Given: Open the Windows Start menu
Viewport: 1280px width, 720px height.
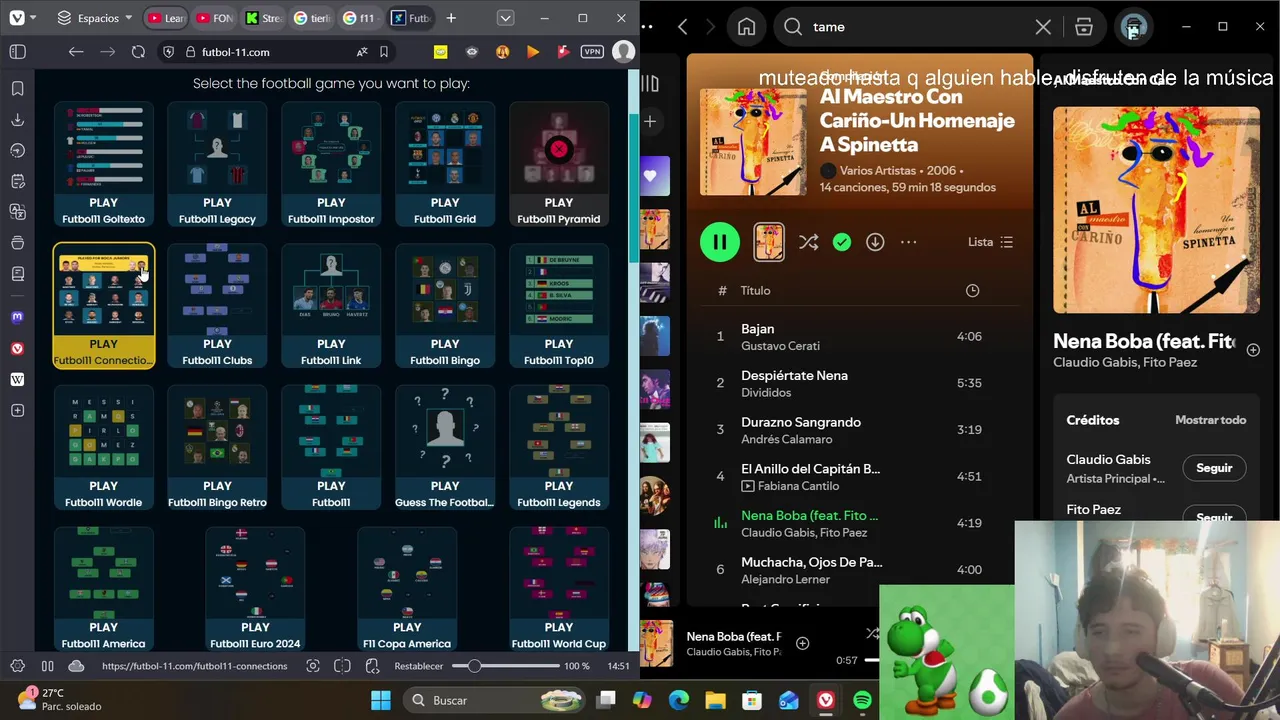Looking at the screenshot, I should point(381,700).
